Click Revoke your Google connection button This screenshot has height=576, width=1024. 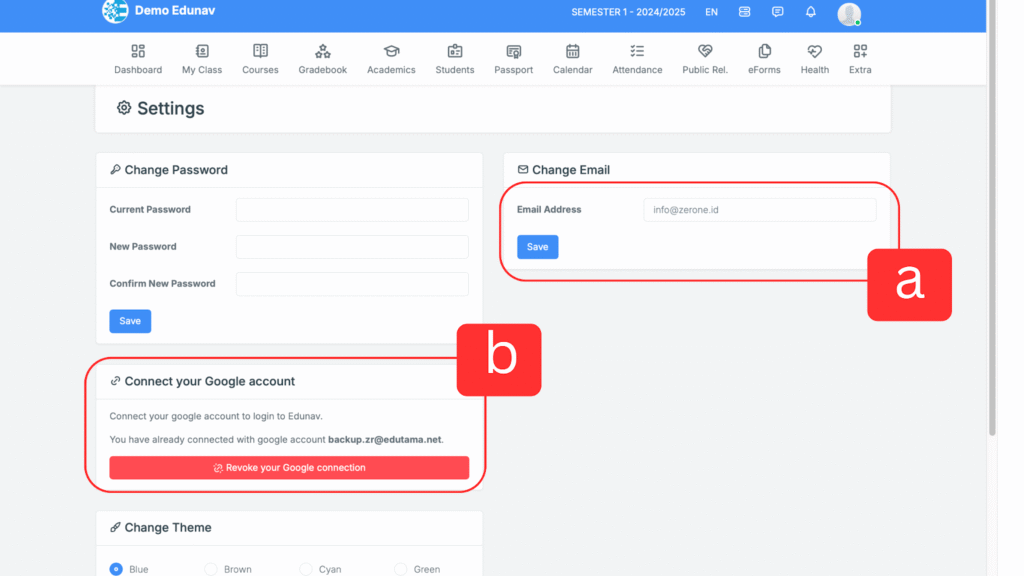click(289, 468)
